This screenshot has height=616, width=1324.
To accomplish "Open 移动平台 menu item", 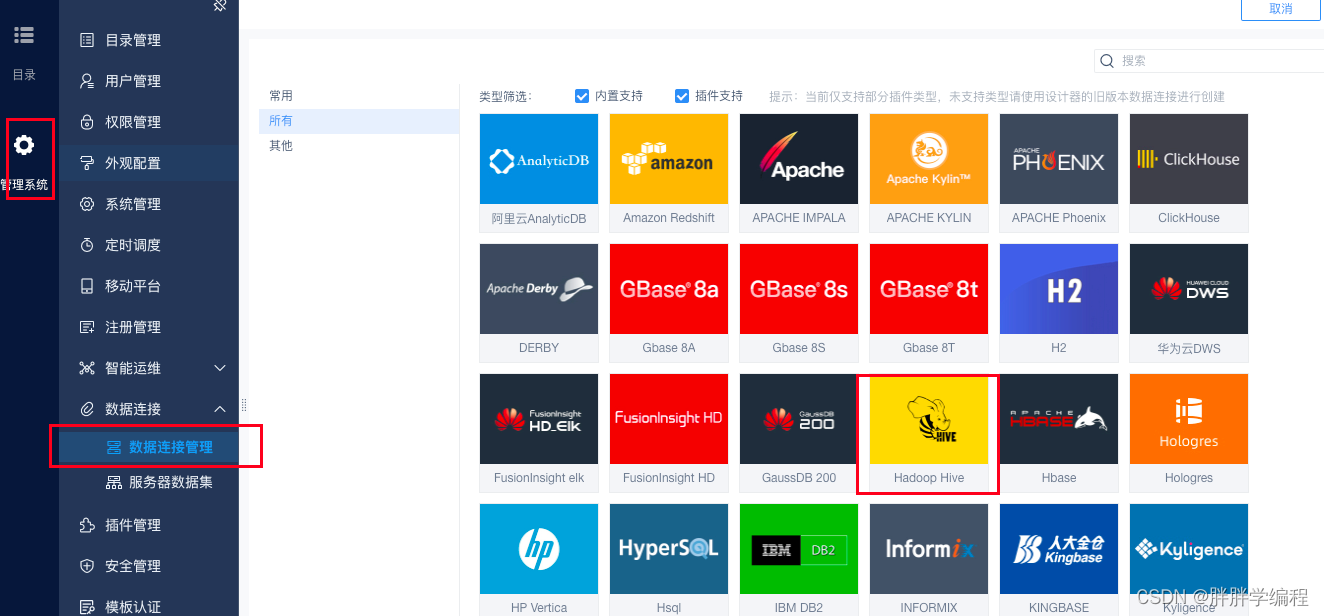I will [x=149, y=286].
